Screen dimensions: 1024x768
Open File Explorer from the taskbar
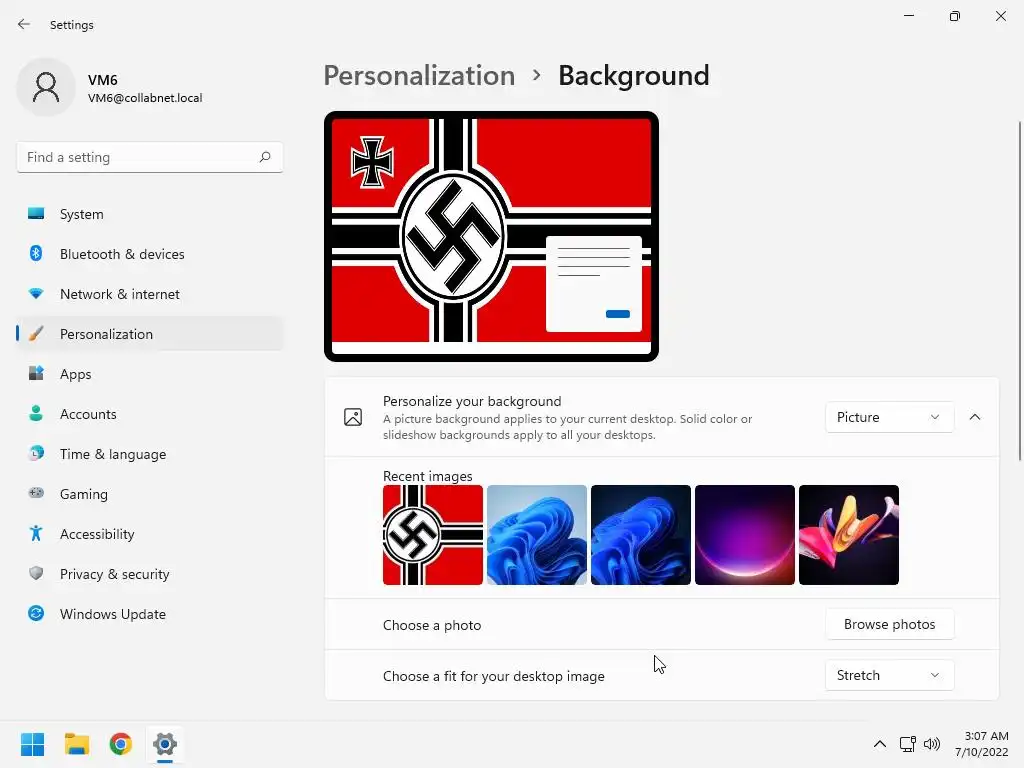pyautogui.click(x=77, y=744)
